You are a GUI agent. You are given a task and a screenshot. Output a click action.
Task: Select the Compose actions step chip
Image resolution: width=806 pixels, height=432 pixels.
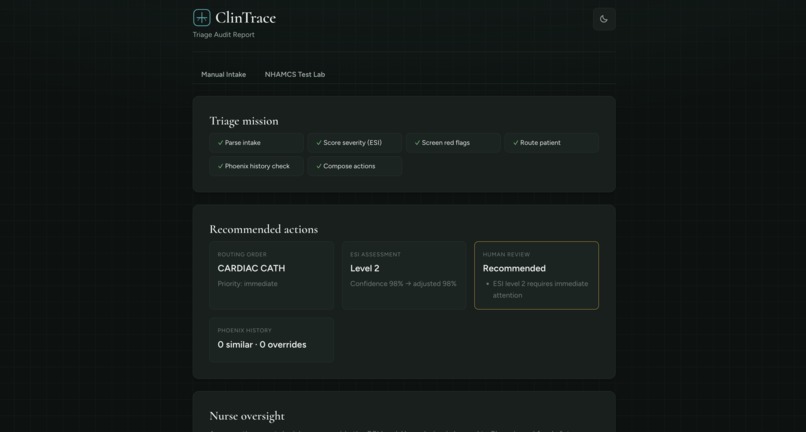[x=355, y=166]
